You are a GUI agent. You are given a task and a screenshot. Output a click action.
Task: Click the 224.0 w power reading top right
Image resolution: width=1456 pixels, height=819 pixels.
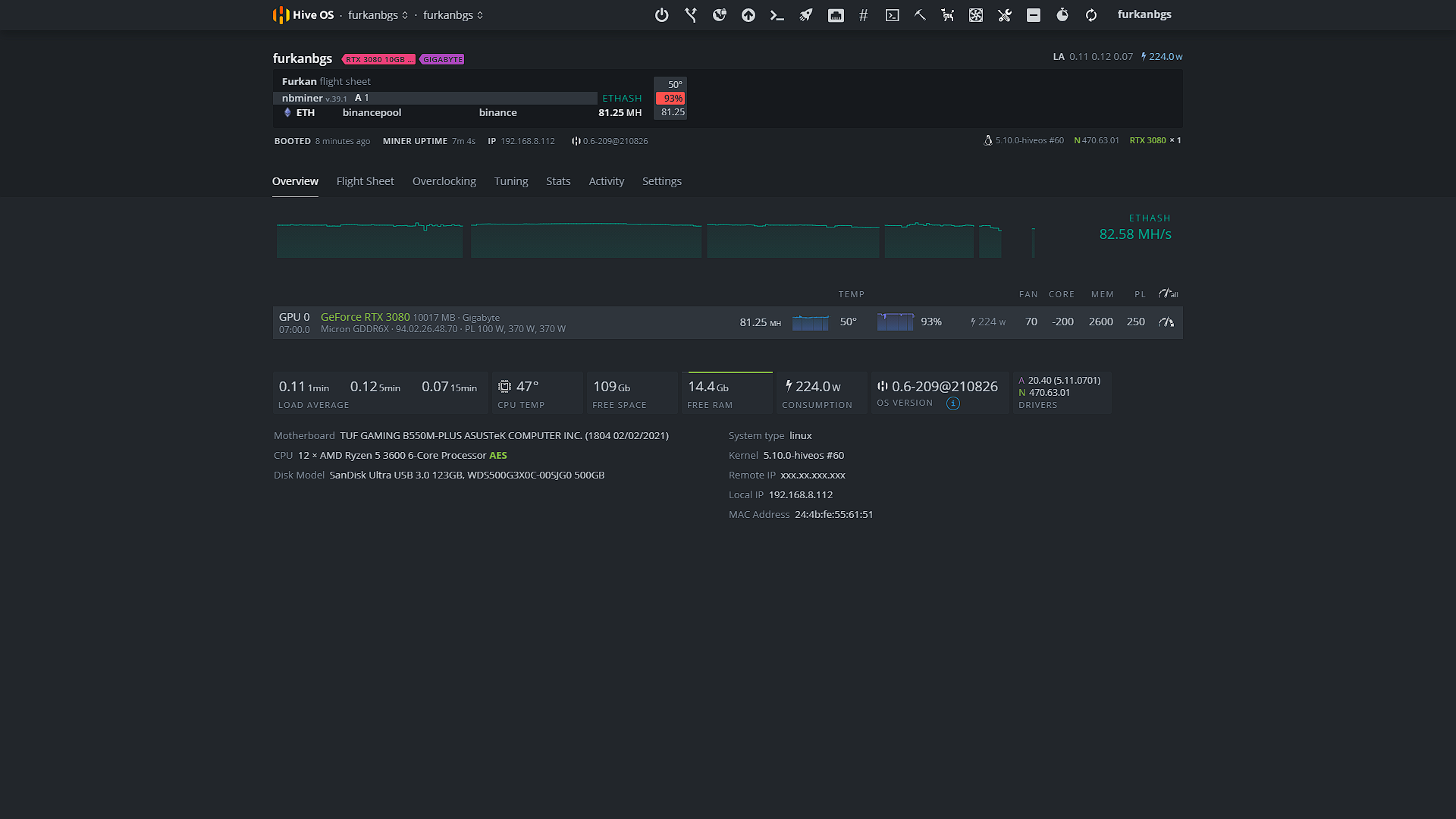[x=1162, y=56]
